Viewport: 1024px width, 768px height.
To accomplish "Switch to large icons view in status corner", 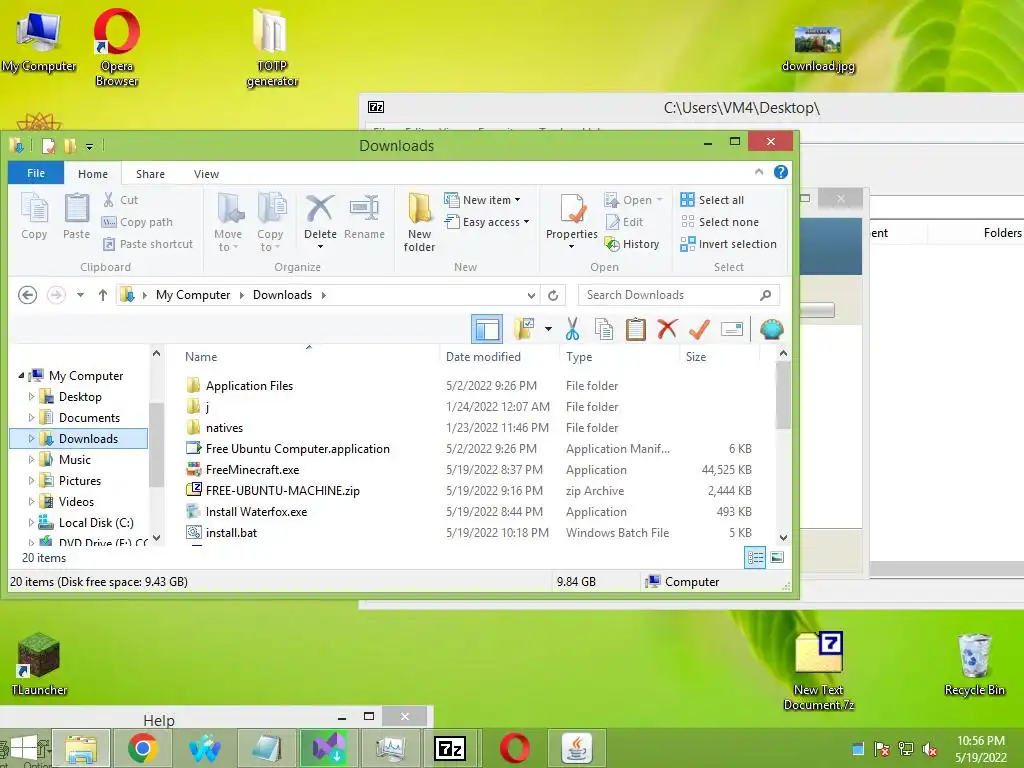I will pyautogui.click(x=777, y=557).
